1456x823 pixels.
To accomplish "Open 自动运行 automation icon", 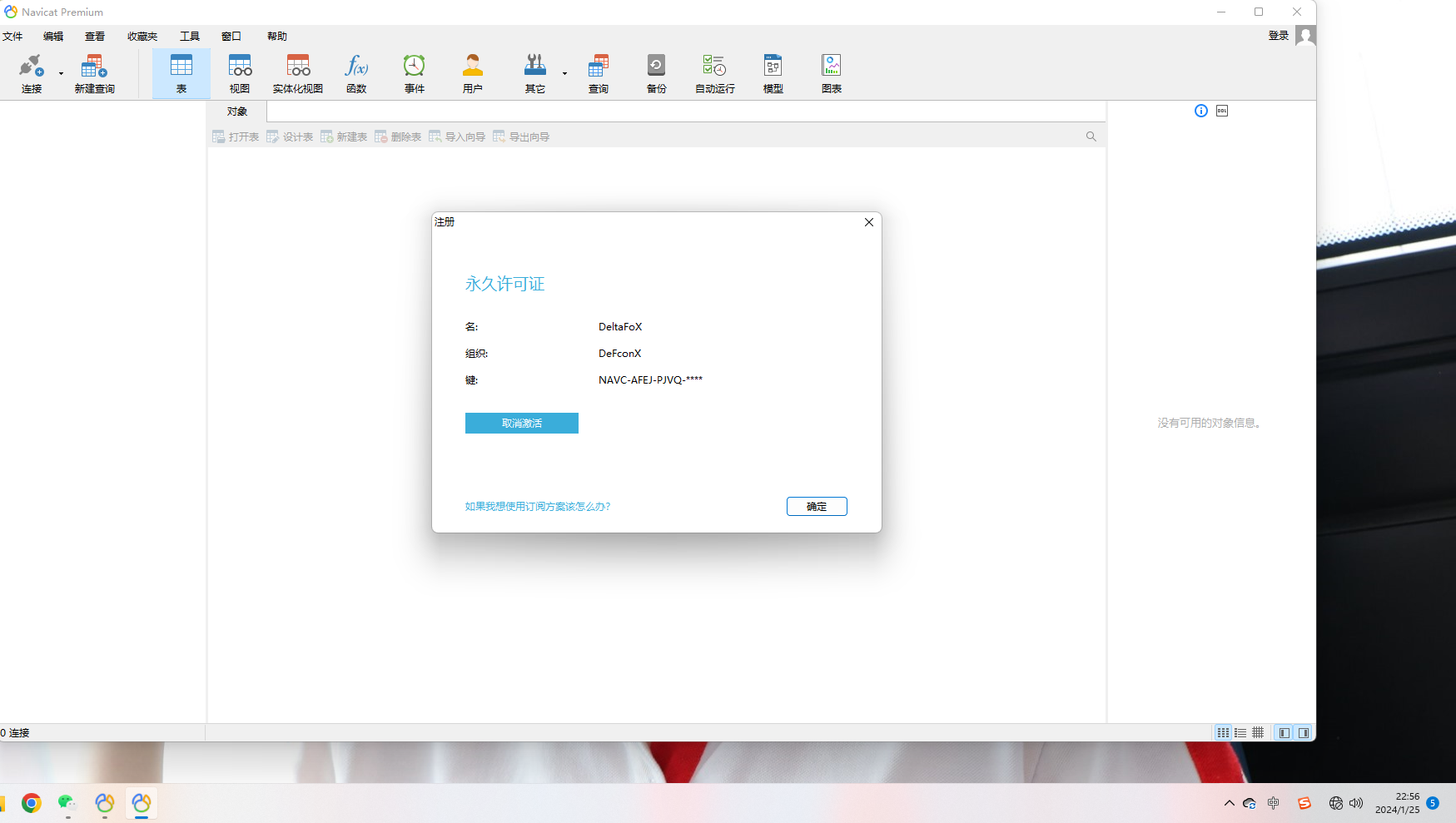I will pyautogui.click(x=715, y=73).
